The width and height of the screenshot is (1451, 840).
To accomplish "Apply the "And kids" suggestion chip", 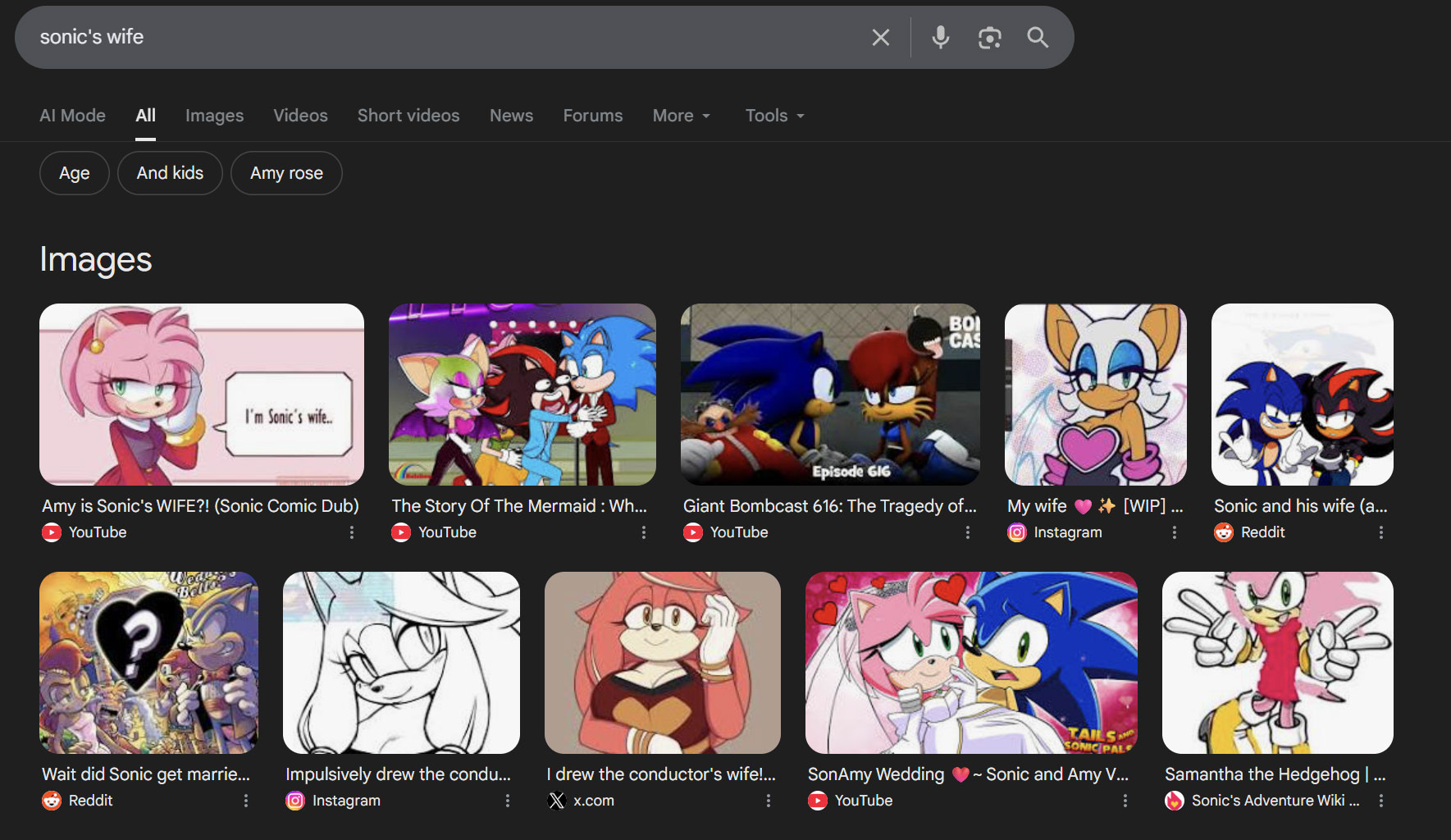I will pos(170,173).
